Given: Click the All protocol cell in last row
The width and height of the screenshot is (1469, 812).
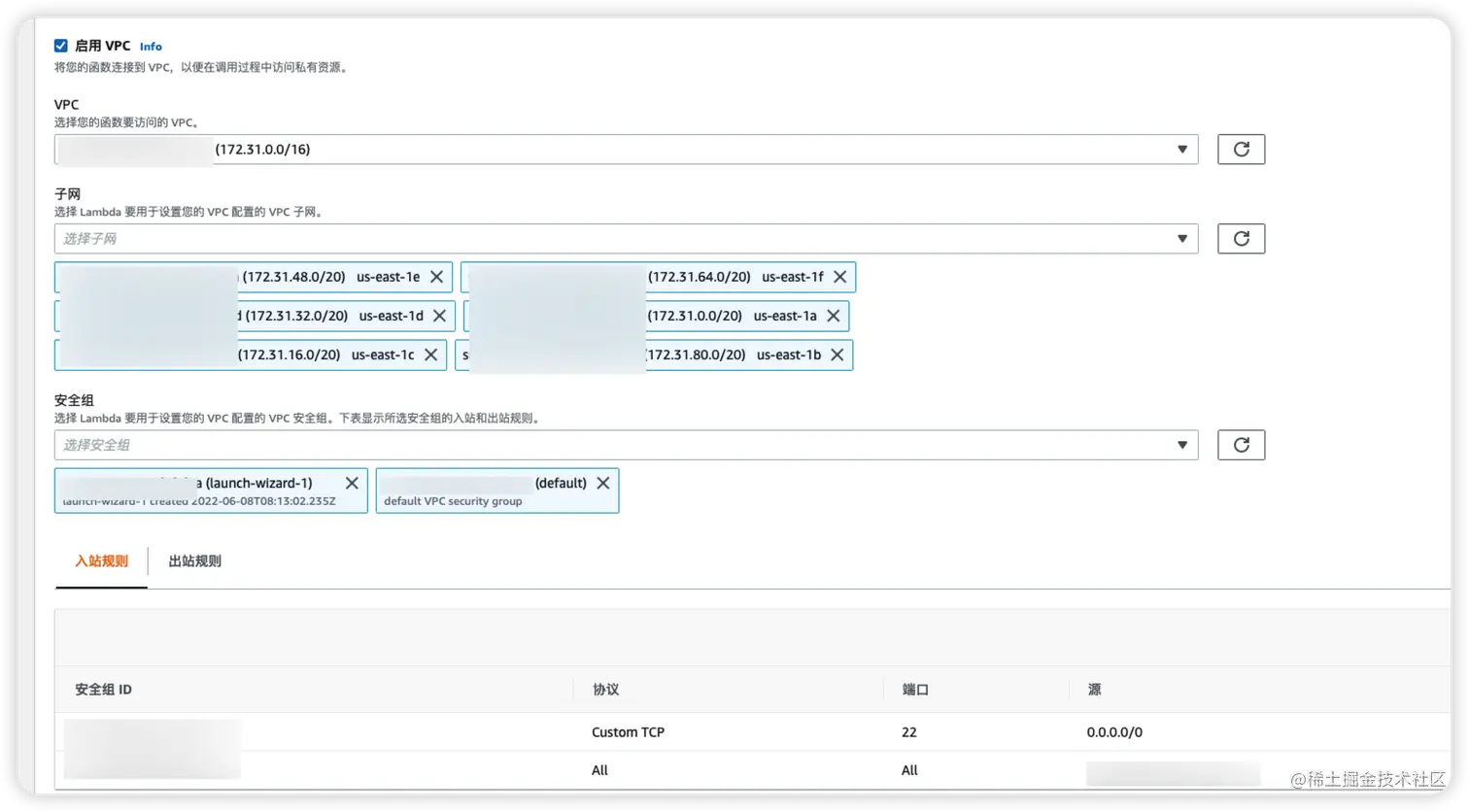Looking at the screenshot, I should click(x=599, y=770).
